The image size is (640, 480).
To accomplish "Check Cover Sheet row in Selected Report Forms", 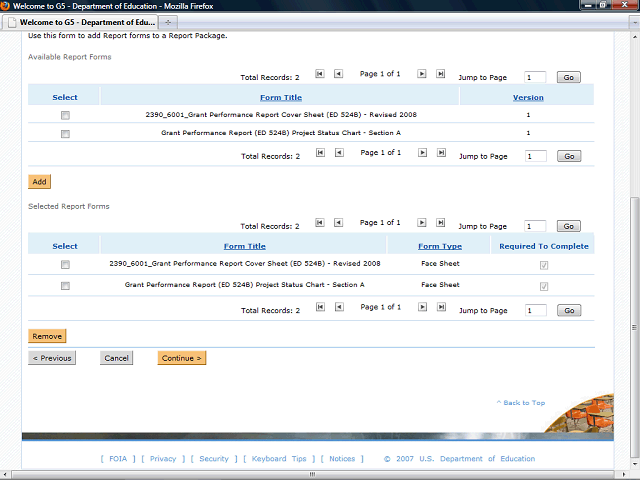I will click(65, 265).
